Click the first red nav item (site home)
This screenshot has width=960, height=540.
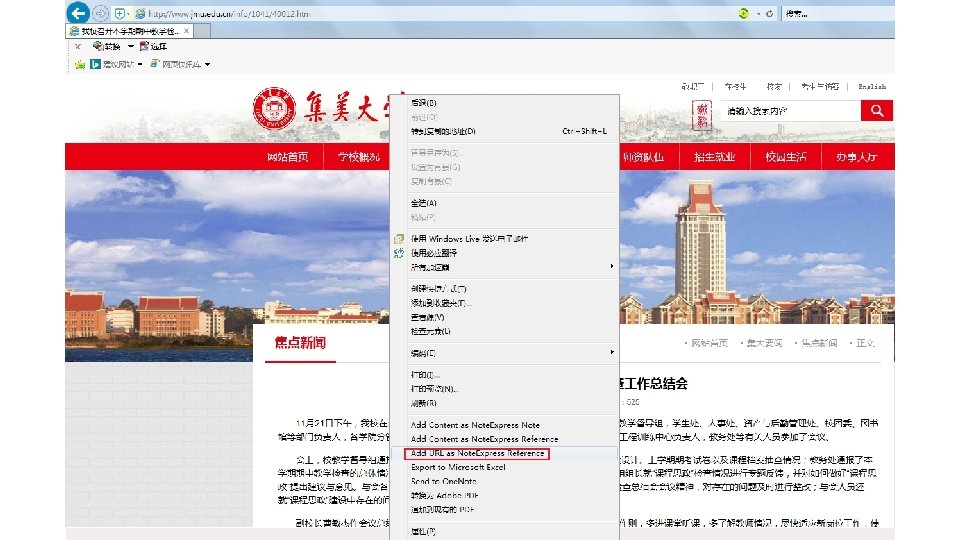click(x=287, y=157)
